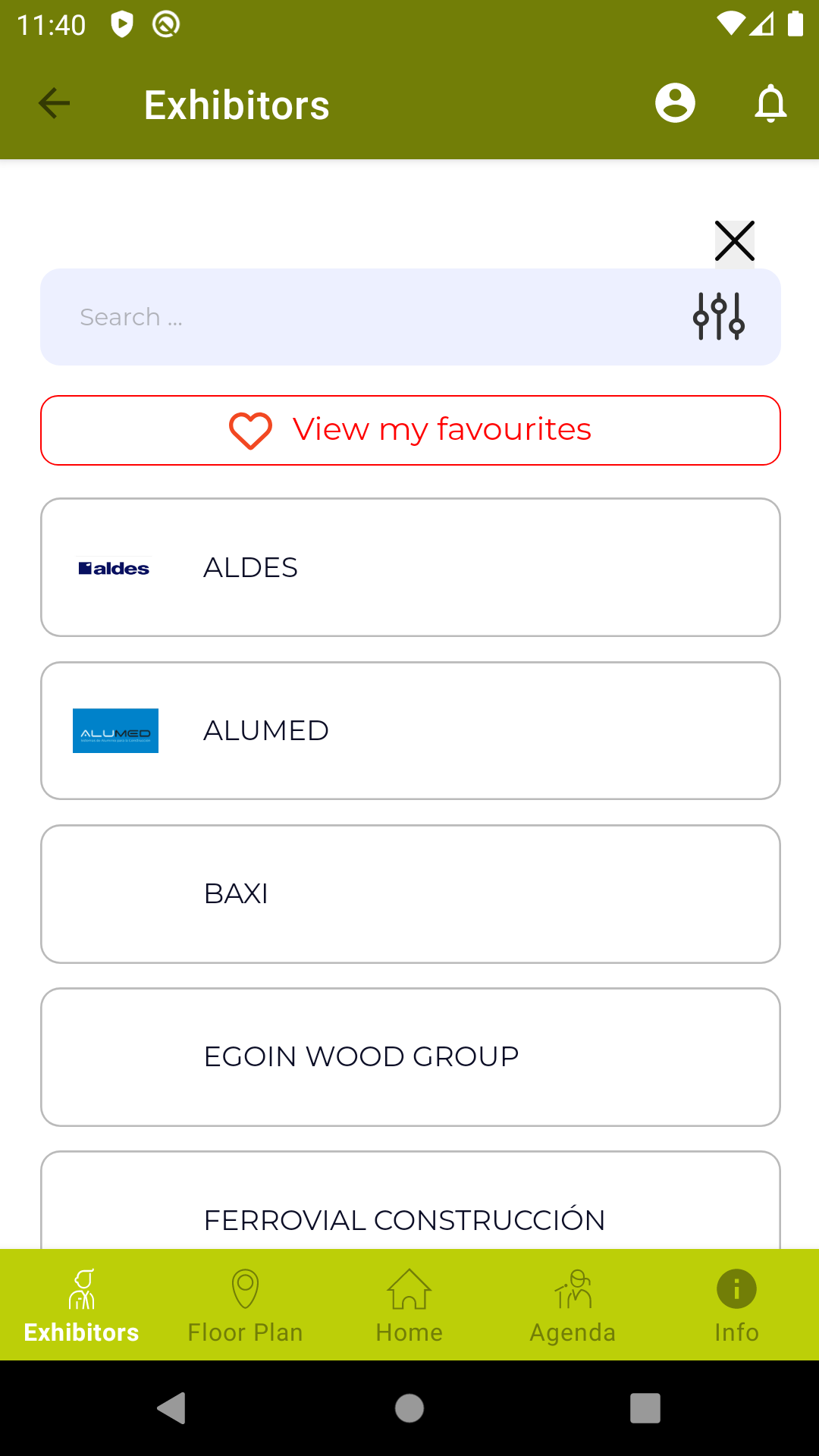The width and height of the screenshot is (819, 1456).
Task: Select the BAXI exhibitor
Action: pos(410,893)
